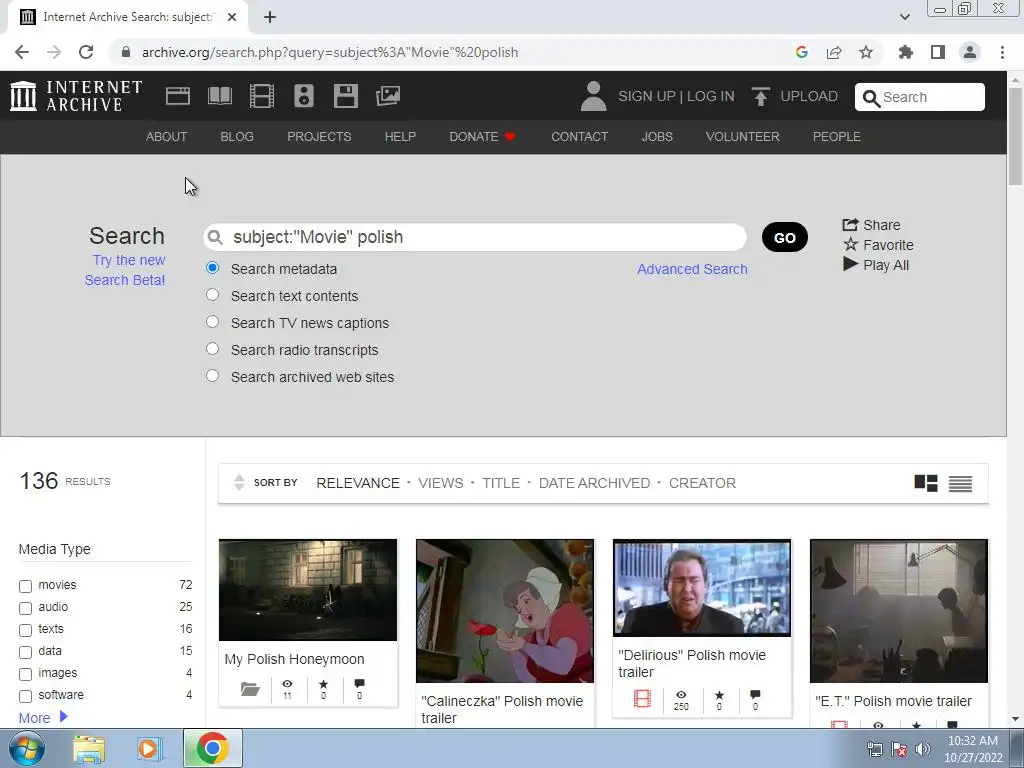Sort results by CREATOR
Image resolution: width=1024 pixels, height=768 pixels.
(702, 483)
